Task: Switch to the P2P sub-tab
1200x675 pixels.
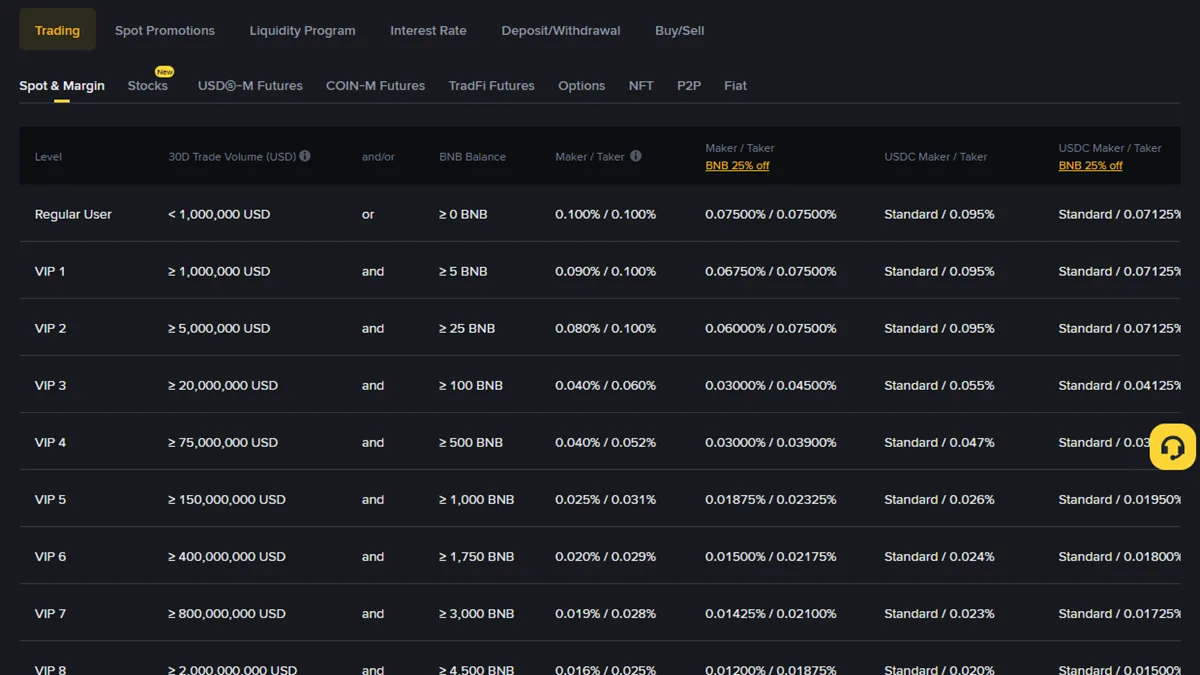Action: click(689, 86)
